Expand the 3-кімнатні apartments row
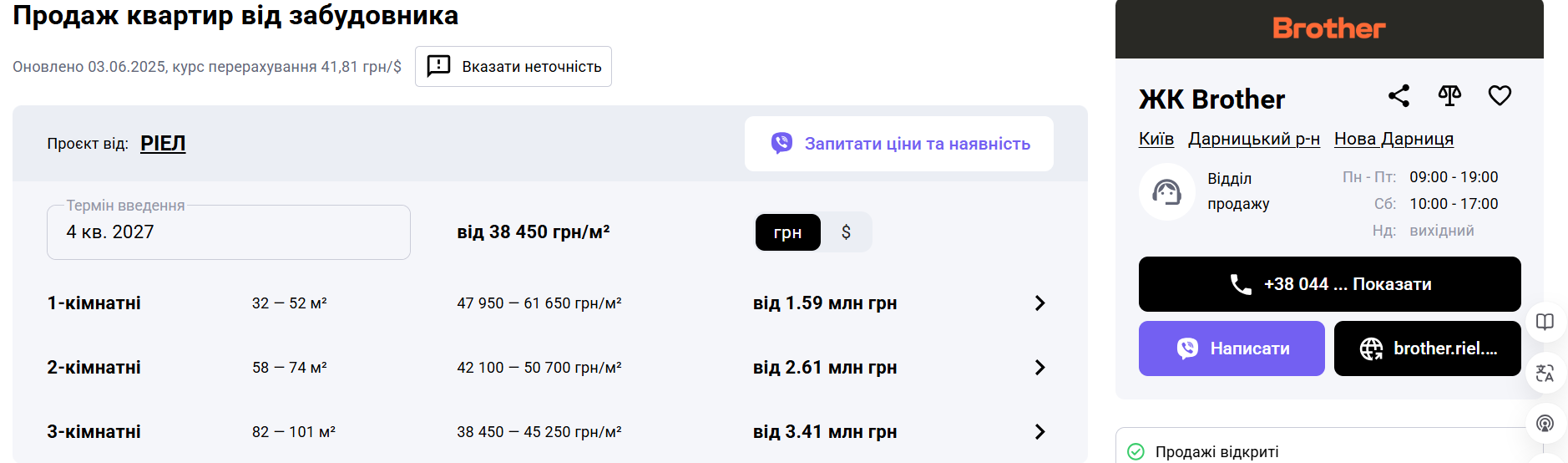 (1039, 432)
